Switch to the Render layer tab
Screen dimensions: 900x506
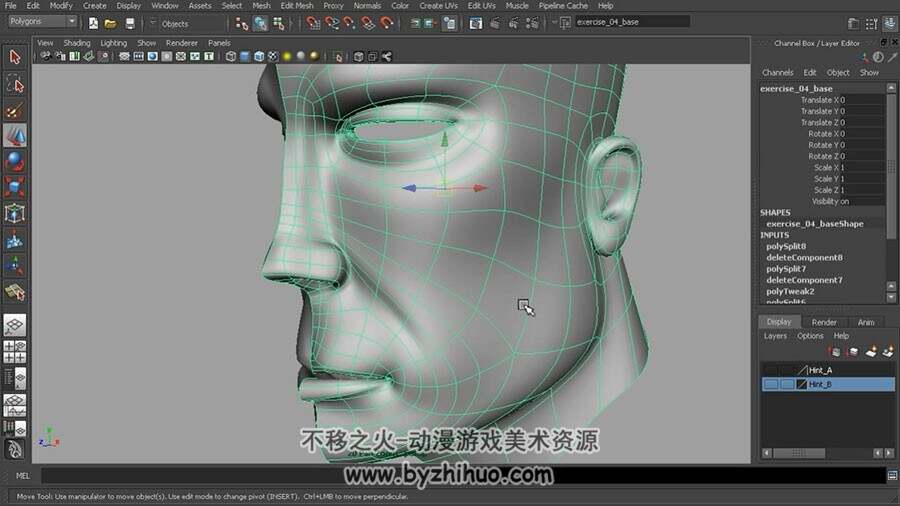pos(824,322)
